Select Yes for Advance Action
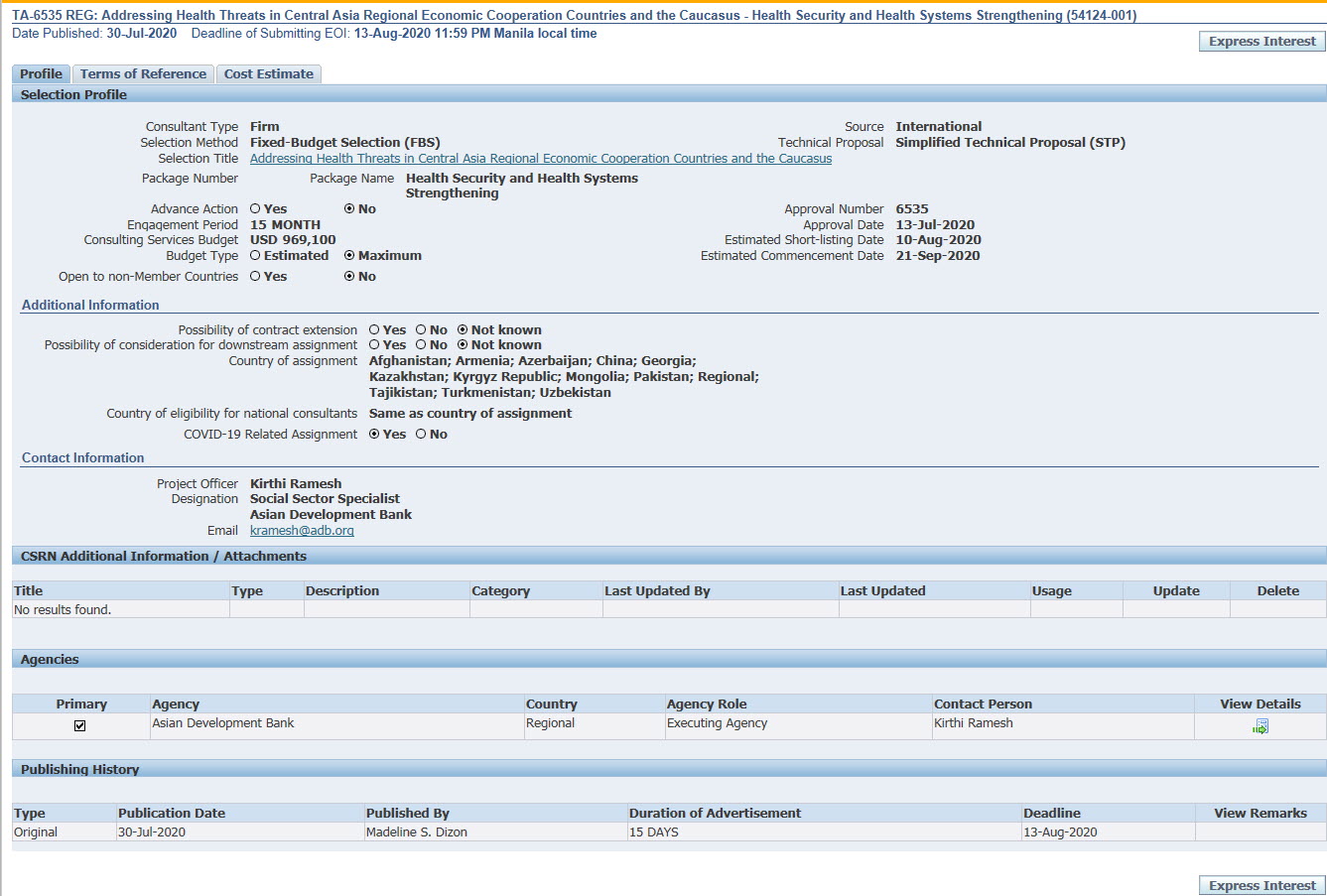Image resolution: width=1327 pixels, height=896 pixels. [x=255, y=209]
